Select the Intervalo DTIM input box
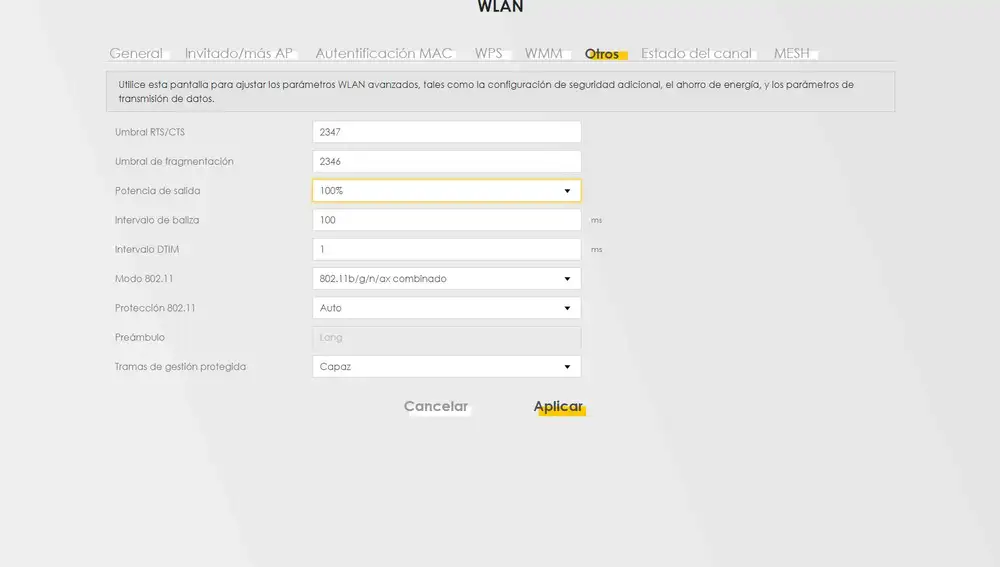1000x567 pixels. point(446,249)
